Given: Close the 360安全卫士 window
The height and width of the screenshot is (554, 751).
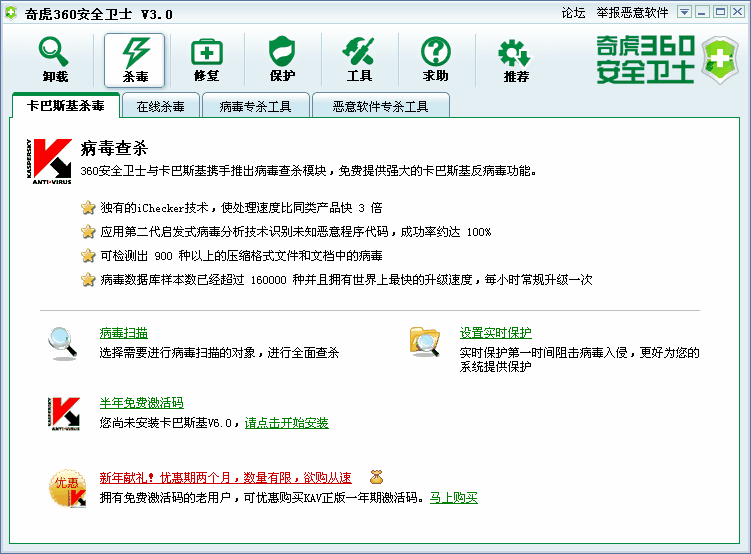Looking at the screenshot, I should [x=738, y=12].
